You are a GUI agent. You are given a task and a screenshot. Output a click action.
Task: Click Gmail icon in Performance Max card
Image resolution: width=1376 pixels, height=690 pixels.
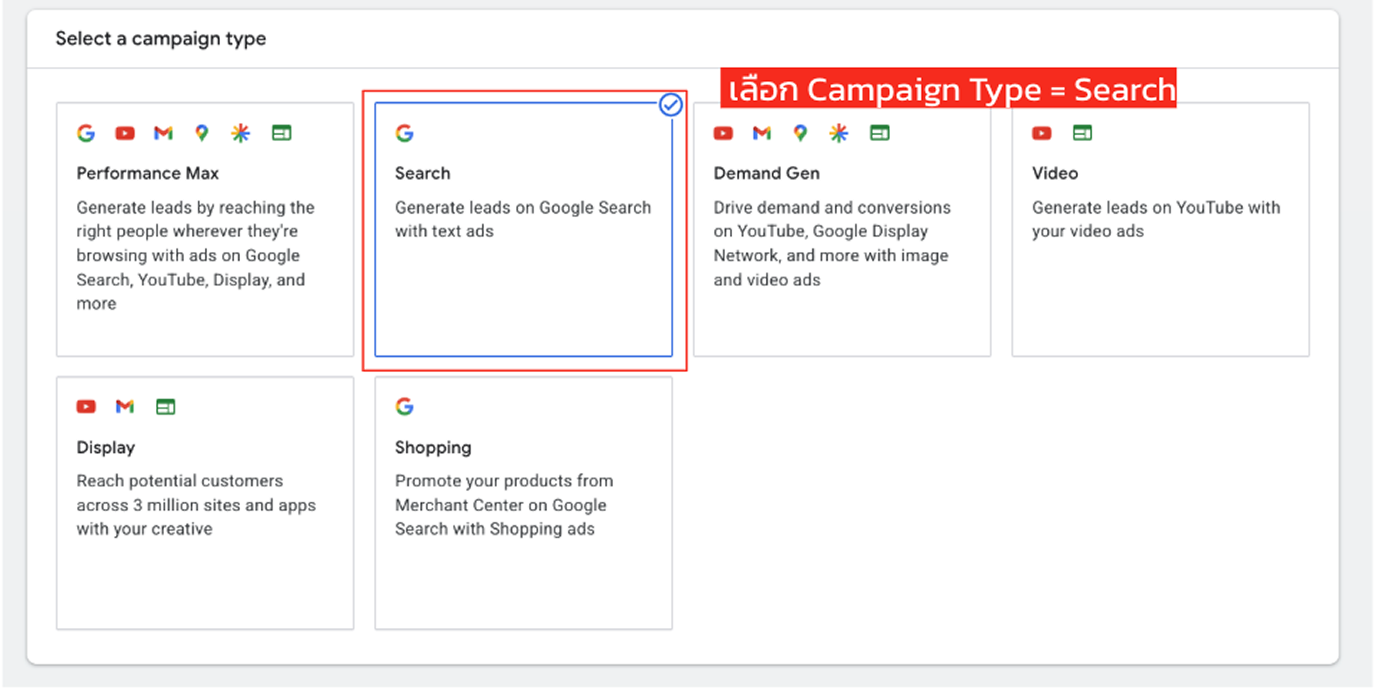point(163,133)
